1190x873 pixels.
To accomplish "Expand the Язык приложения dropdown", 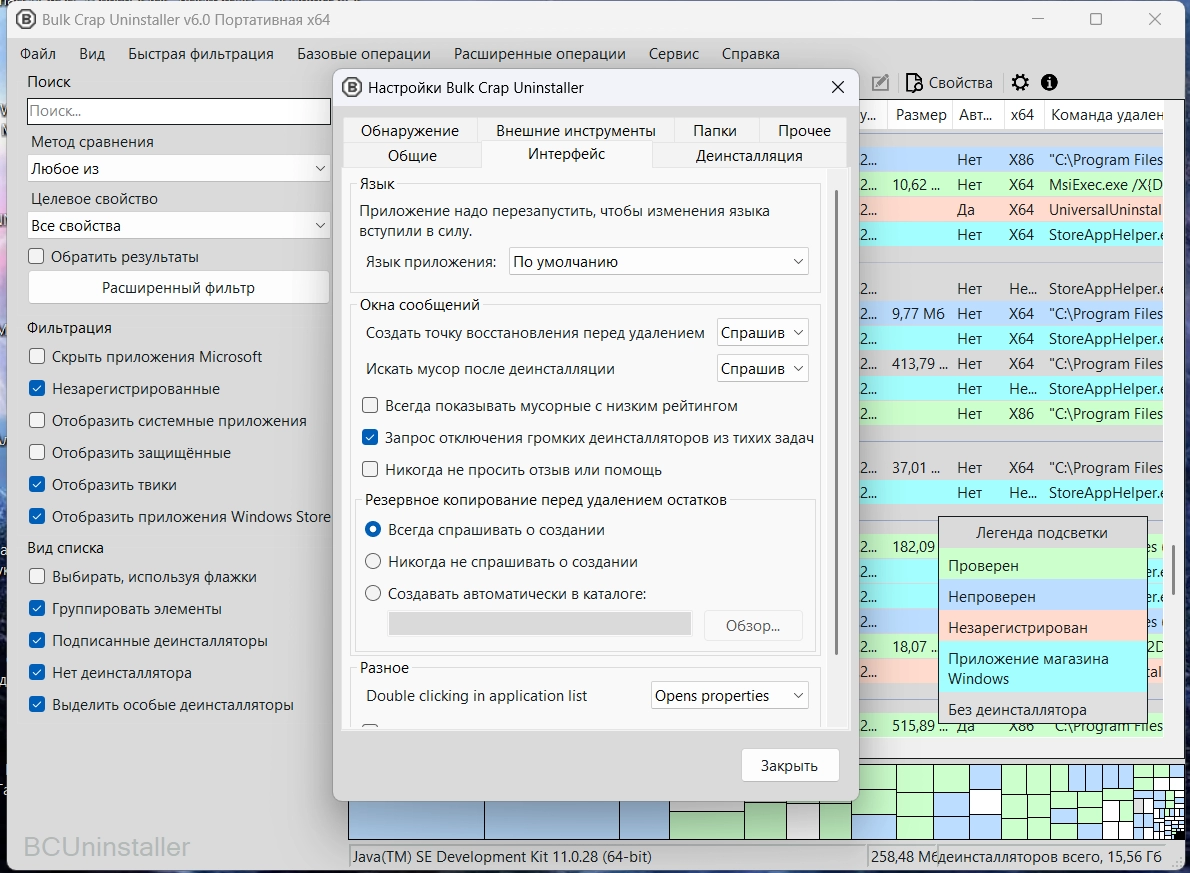I will [658, 262].
